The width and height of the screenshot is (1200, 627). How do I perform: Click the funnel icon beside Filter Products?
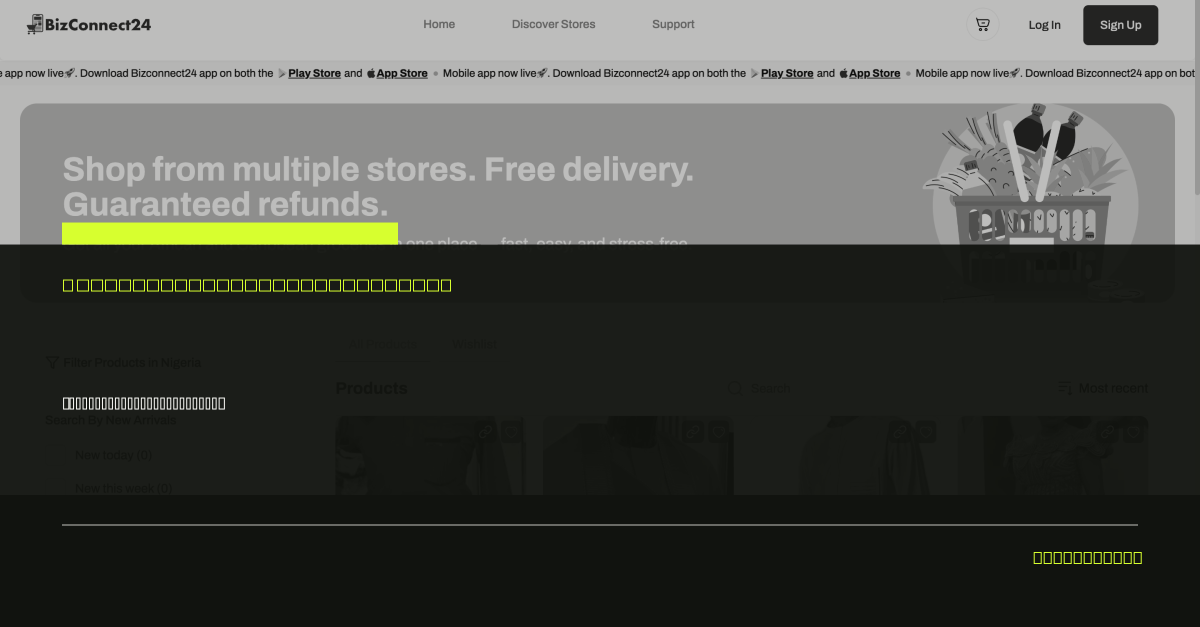click(x=52, y=362)
